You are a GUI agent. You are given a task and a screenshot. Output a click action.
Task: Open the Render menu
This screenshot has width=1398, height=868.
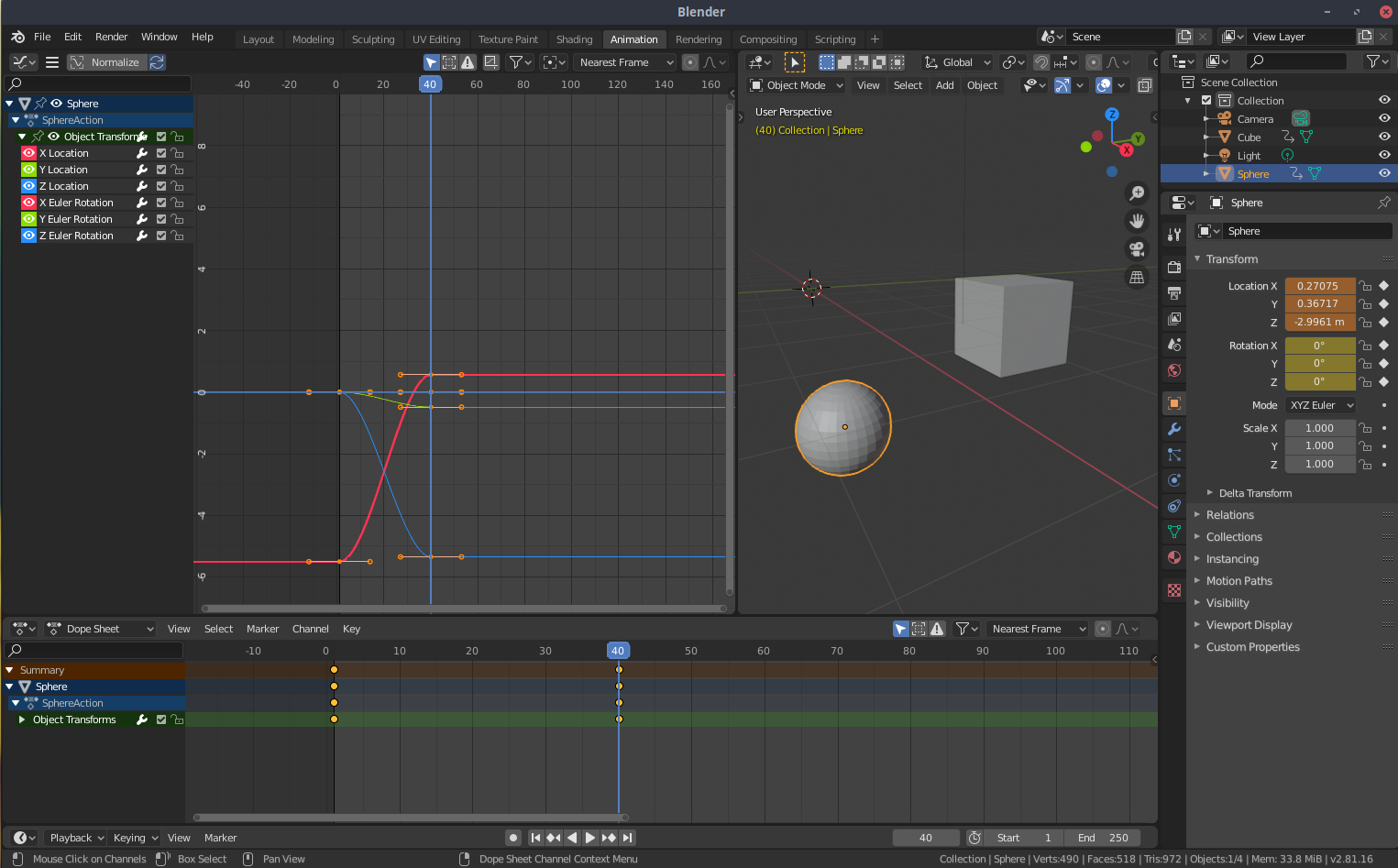111,37
